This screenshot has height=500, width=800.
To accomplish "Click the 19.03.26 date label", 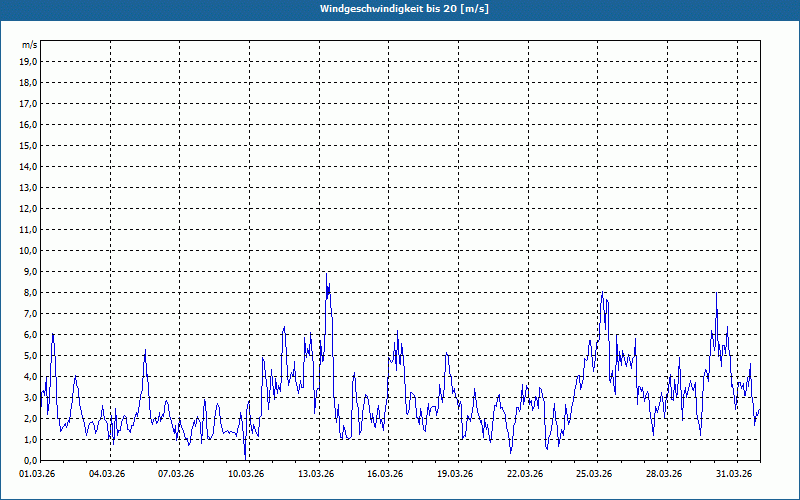I will coord(455,474).
